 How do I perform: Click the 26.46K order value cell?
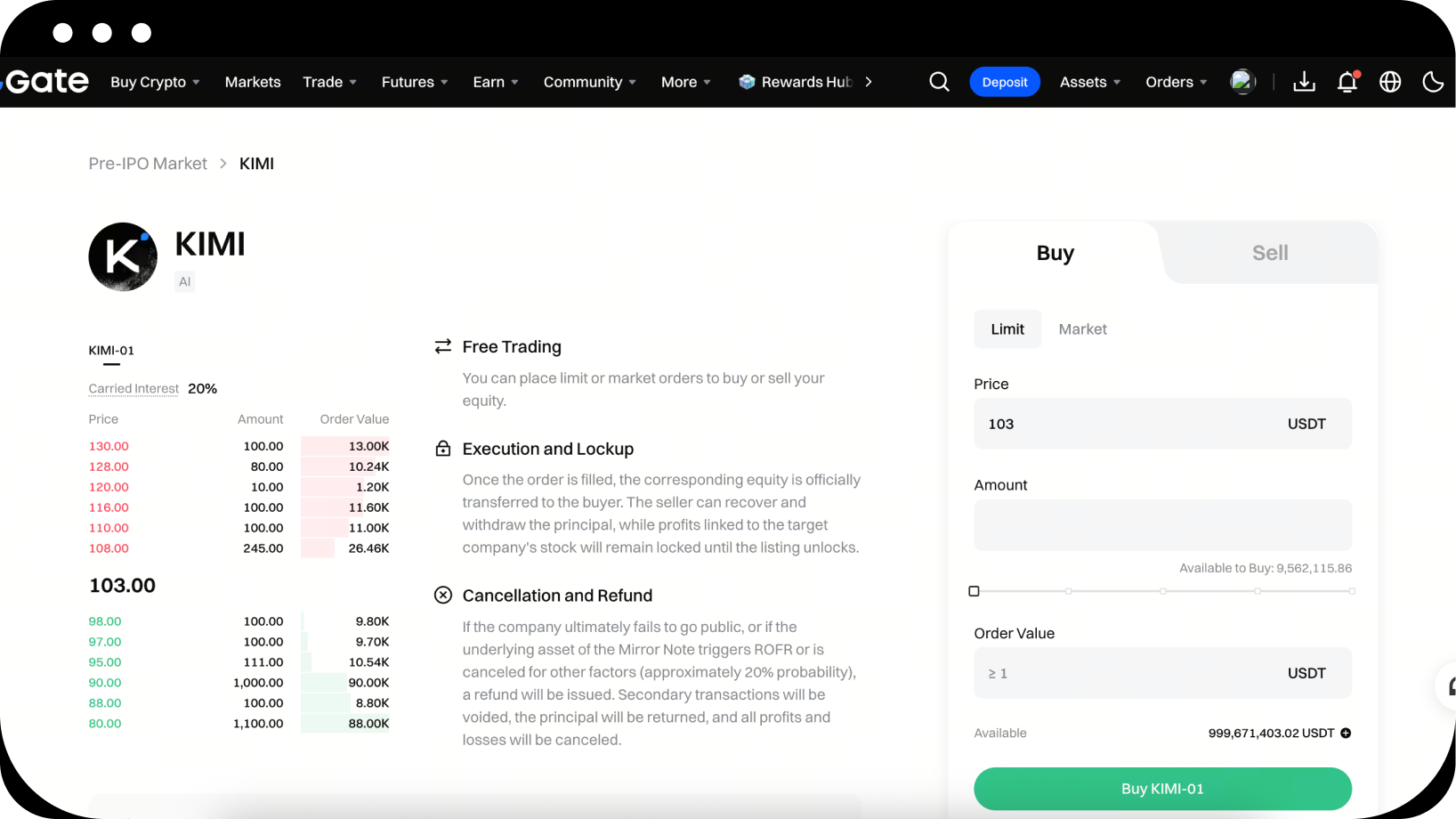pos(368,548)
